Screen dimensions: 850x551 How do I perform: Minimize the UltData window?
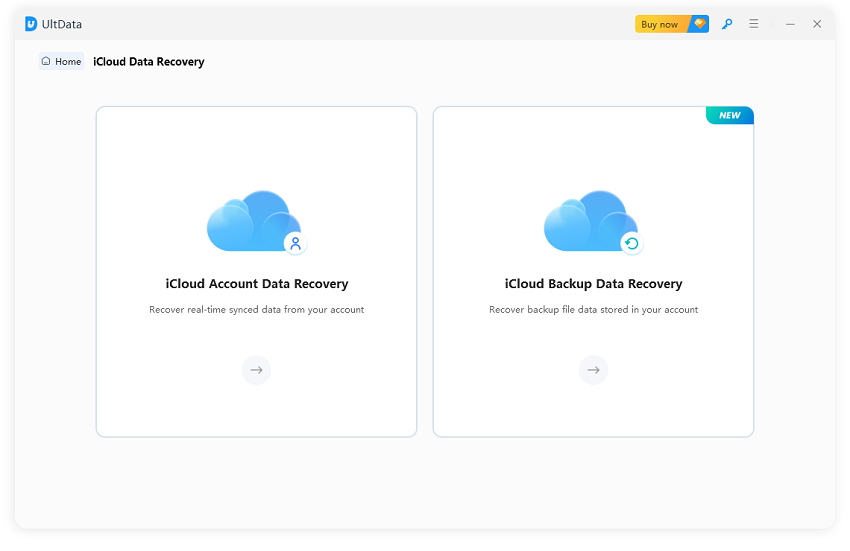tap(790, 24)
